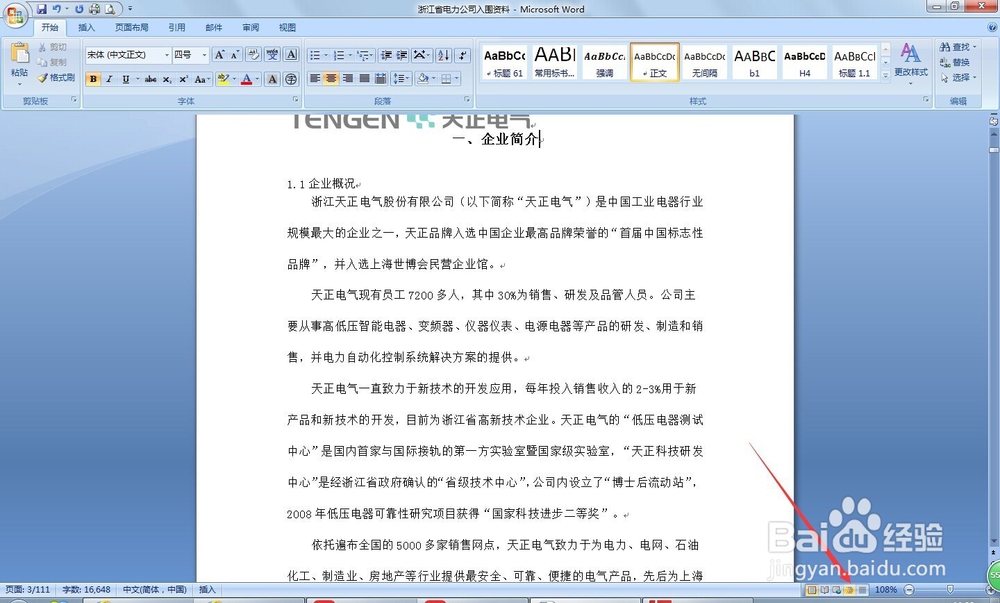1000x603 pixels.
Task: Open the numbering list dropdown arrow
Action: coord(350,55)
